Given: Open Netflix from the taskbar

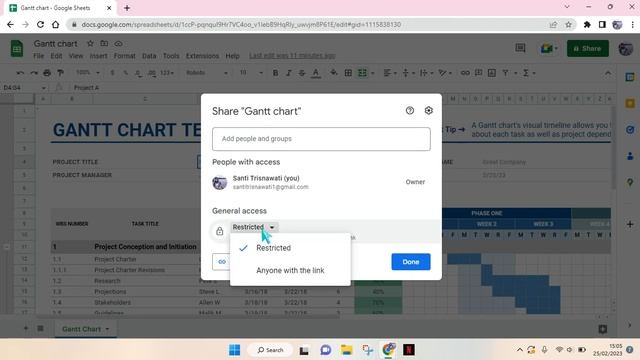Looking at the screenshot, I should coord(409,350).
